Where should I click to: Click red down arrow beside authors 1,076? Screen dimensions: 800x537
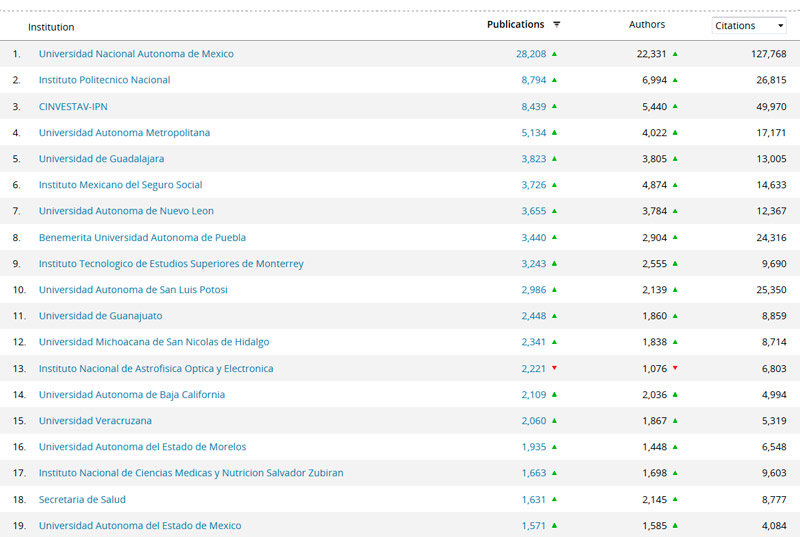point(675,368)
